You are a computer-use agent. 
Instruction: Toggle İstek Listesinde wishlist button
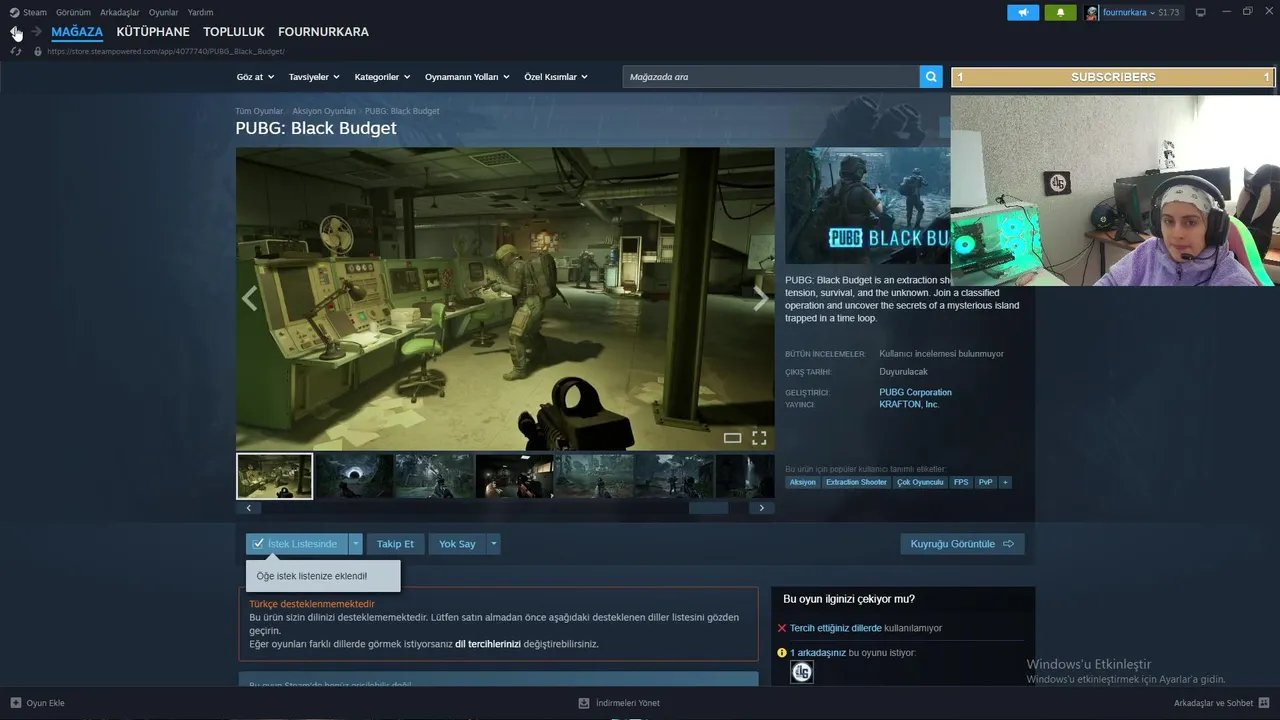click(x=297, y=544)
